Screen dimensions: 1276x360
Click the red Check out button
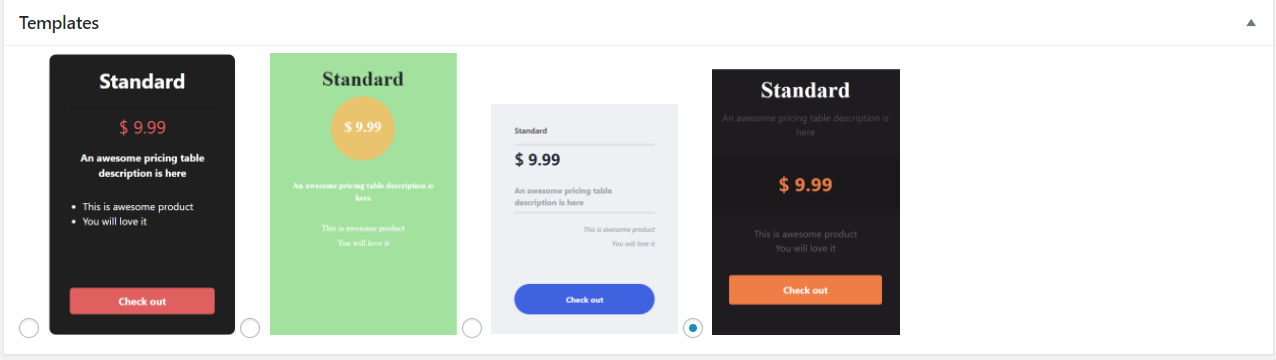[142, 301]
